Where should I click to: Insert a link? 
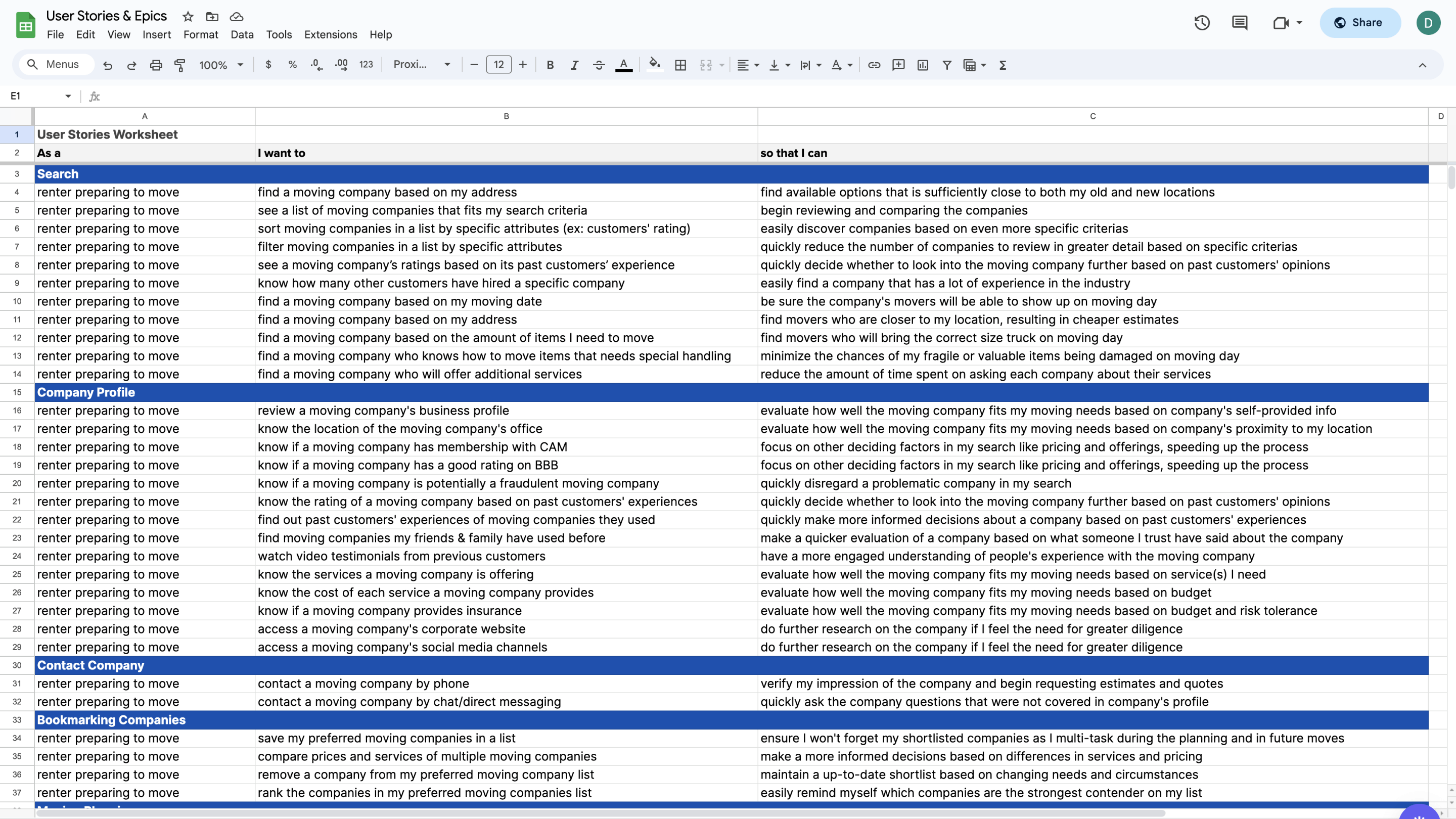pyautogui.click(x=874, y=65)
